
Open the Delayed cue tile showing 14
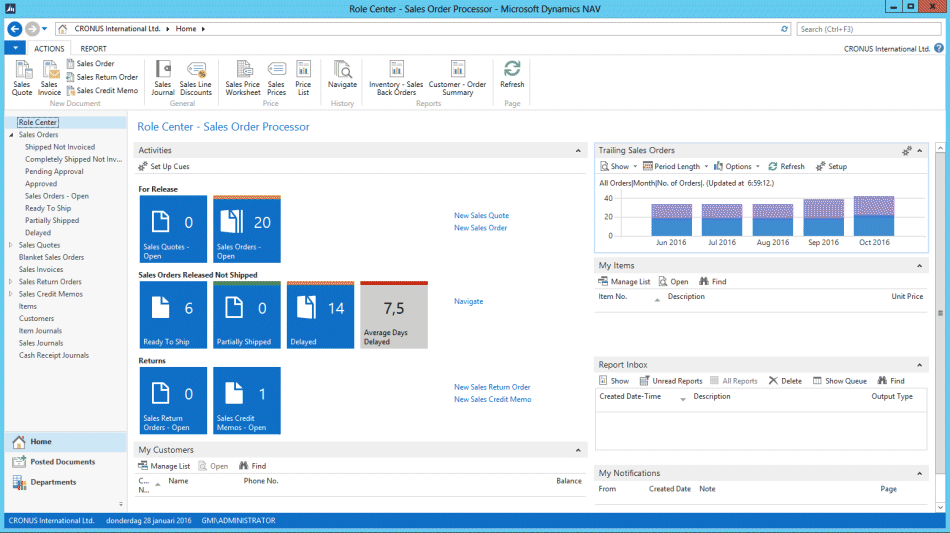pos(321,315)
